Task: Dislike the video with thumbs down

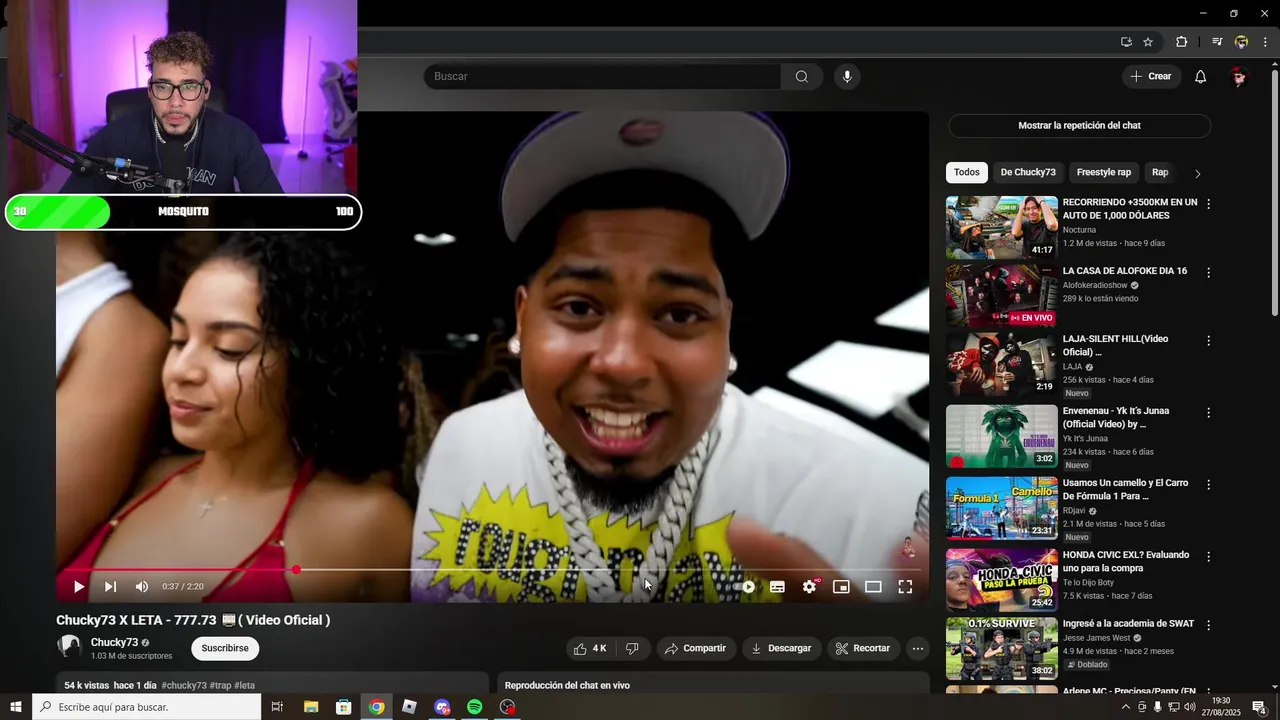Action: (x=632, y=649)
